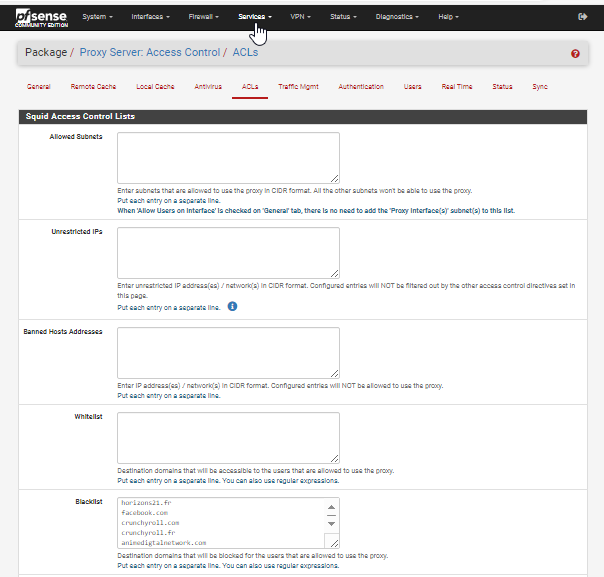Open the red help question mark icon
The height and width of the screenshot is (577, 604).
click(575, 54)
